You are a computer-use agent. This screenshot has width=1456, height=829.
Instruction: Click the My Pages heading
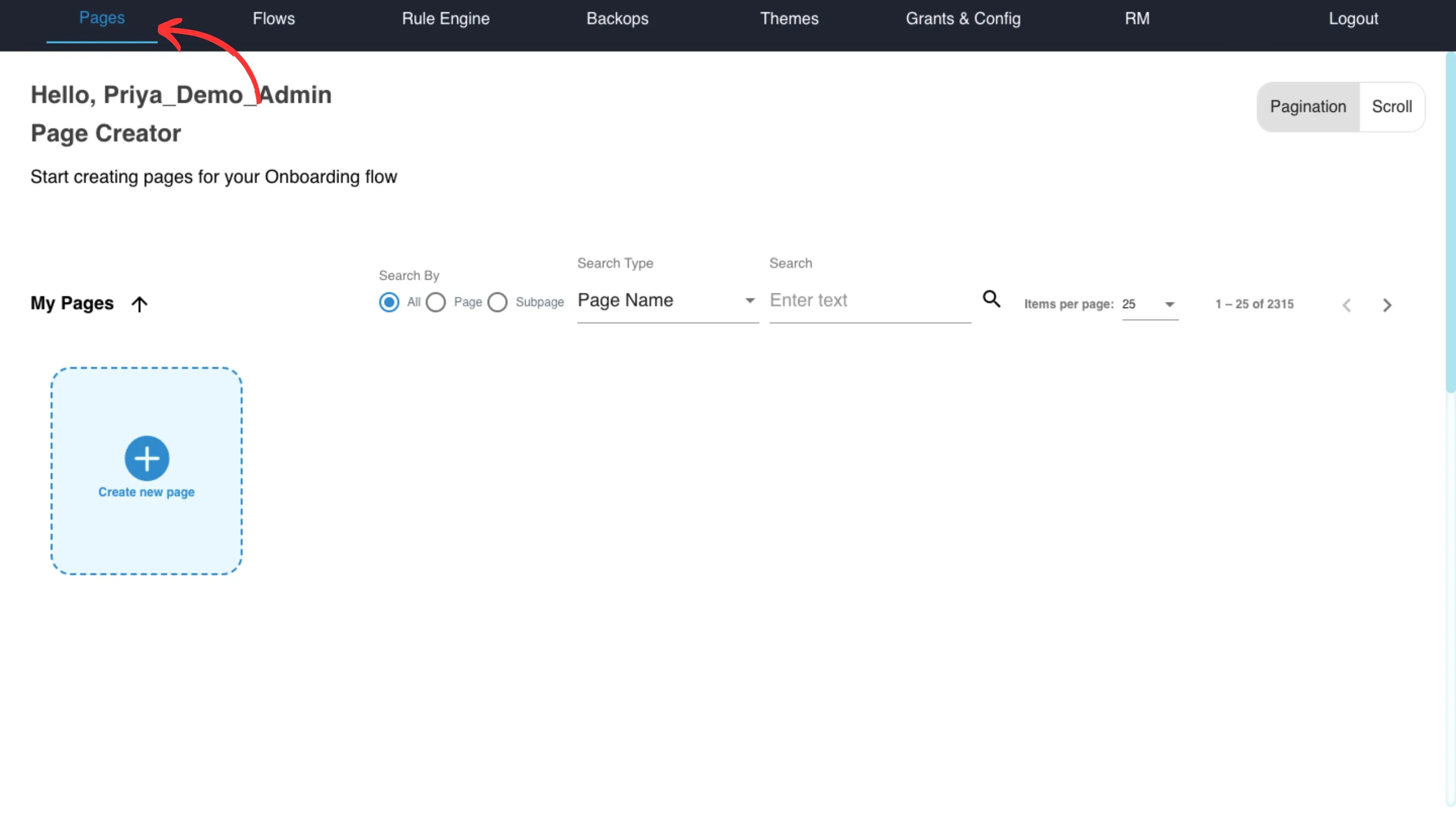pyautogui.click(x=72, y=303)
